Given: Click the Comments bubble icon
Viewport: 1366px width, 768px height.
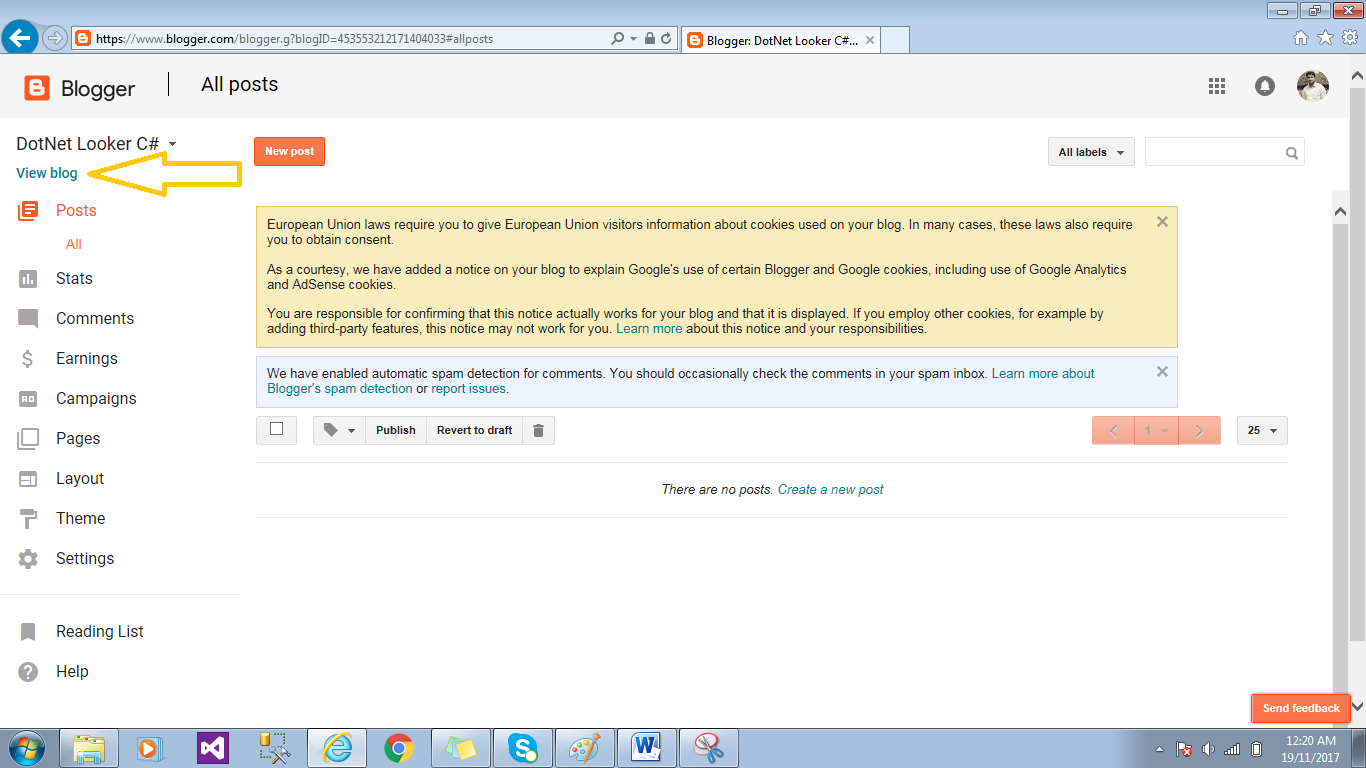Looking at the screenshot, I should (x=28, y=319).
